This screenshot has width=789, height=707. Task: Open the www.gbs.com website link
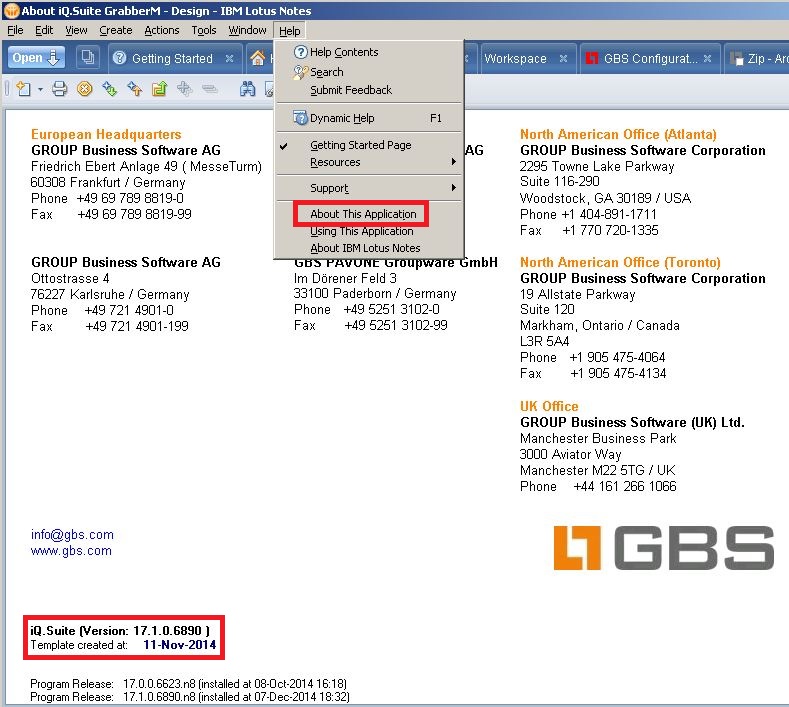tap(71, 550)
